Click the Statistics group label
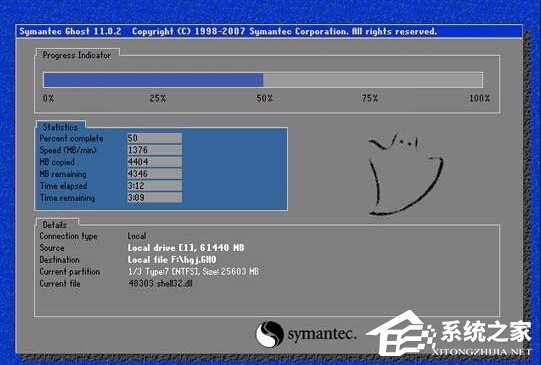Screen dimensions: 541x365 60,127
